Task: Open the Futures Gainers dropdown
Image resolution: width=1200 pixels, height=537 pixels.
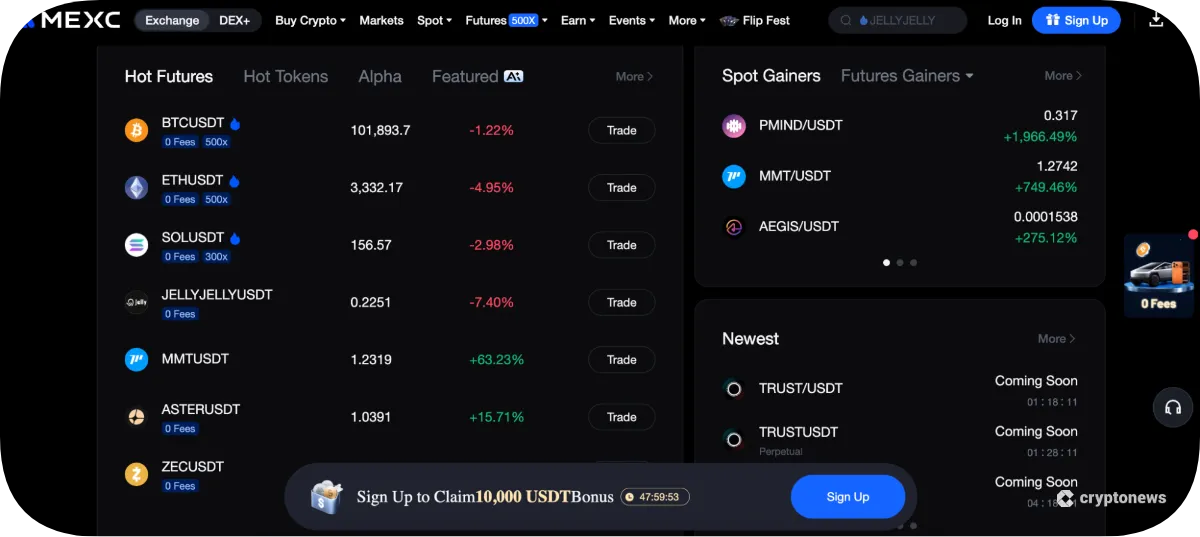Action: point(906,76)
